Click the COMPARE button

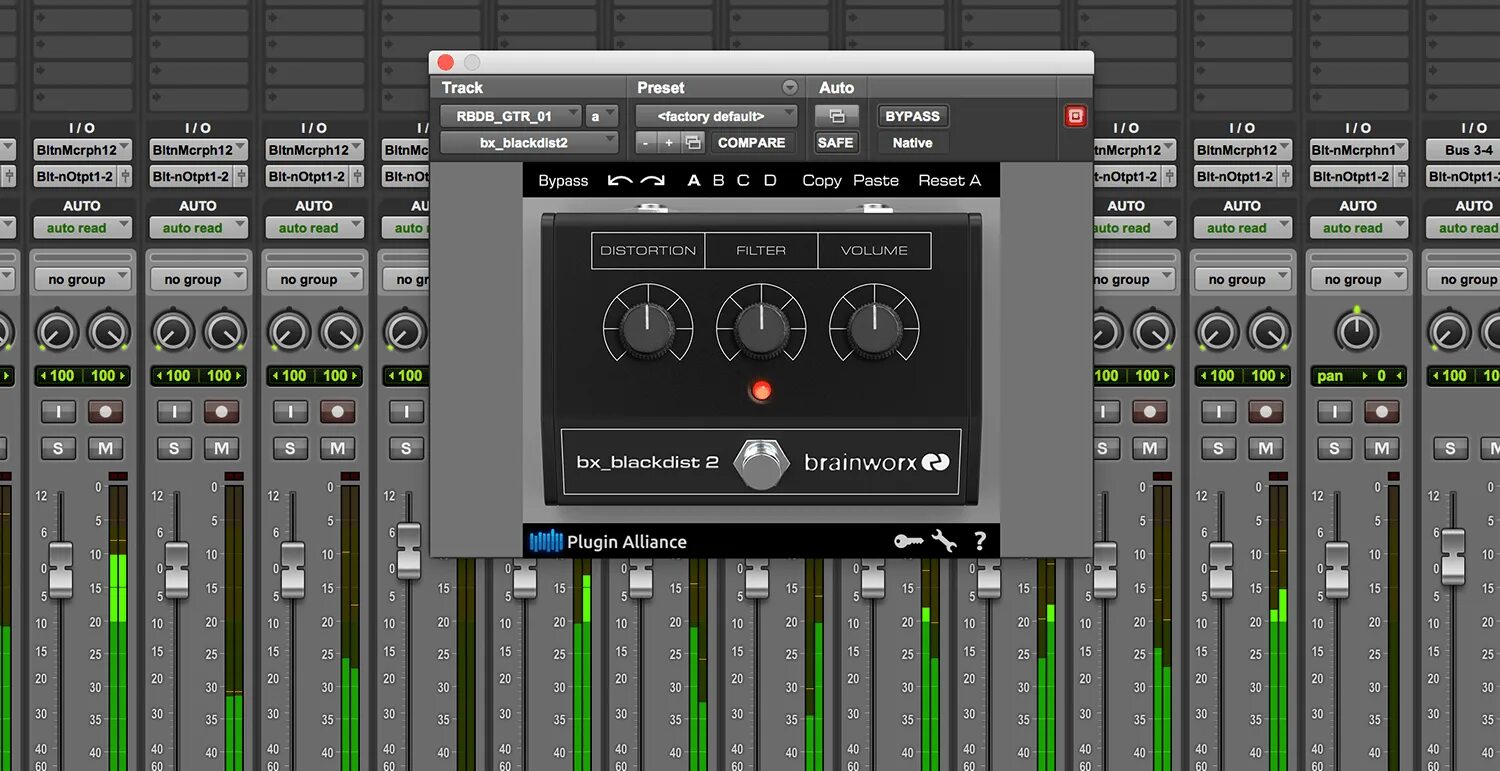click(751, 143)
